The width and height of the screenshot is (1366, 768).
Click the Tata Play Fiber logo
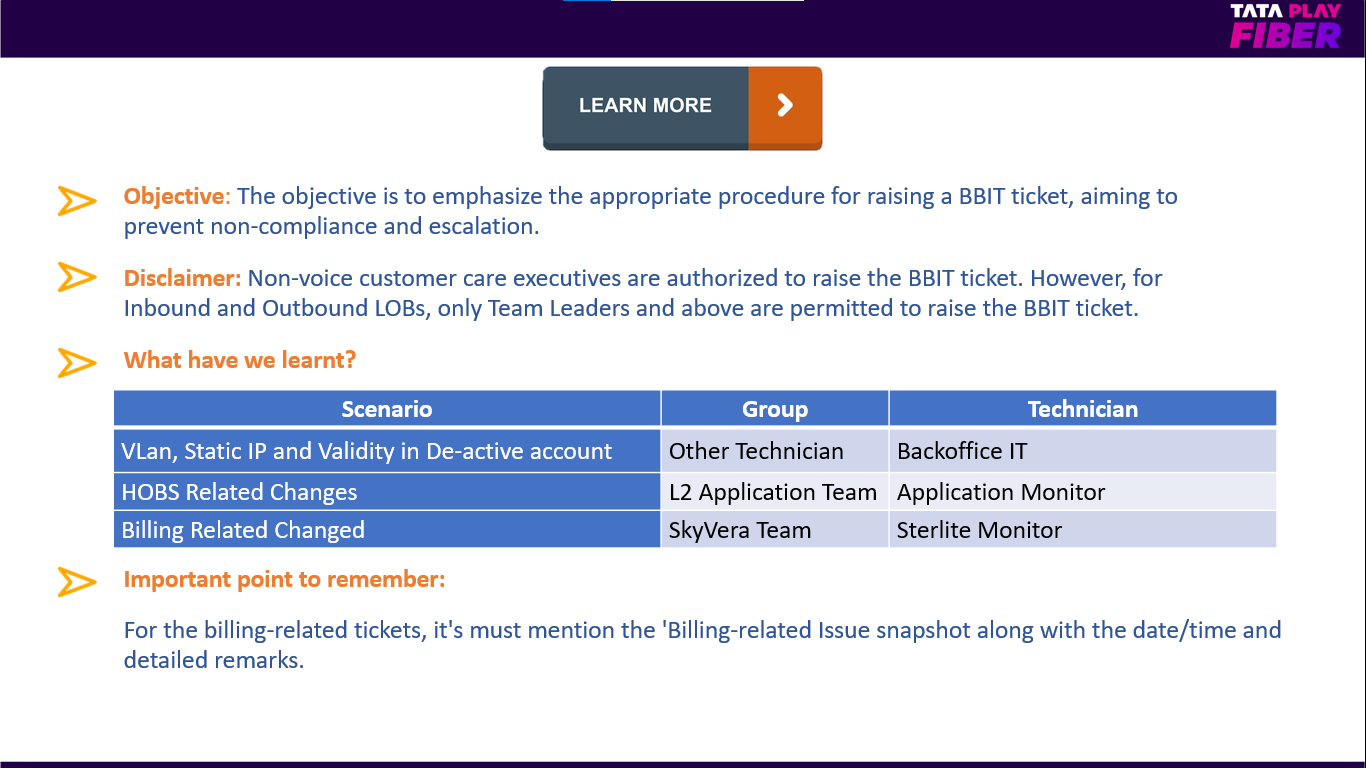pos(1285,26)
